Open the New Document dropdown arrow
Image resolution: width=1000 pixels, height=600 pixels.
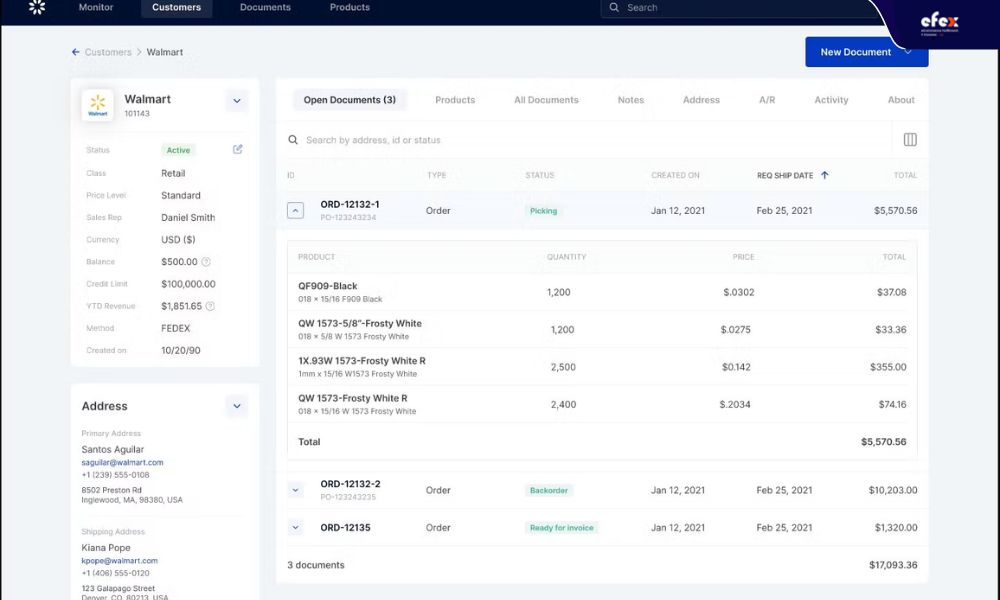[908, 52]
